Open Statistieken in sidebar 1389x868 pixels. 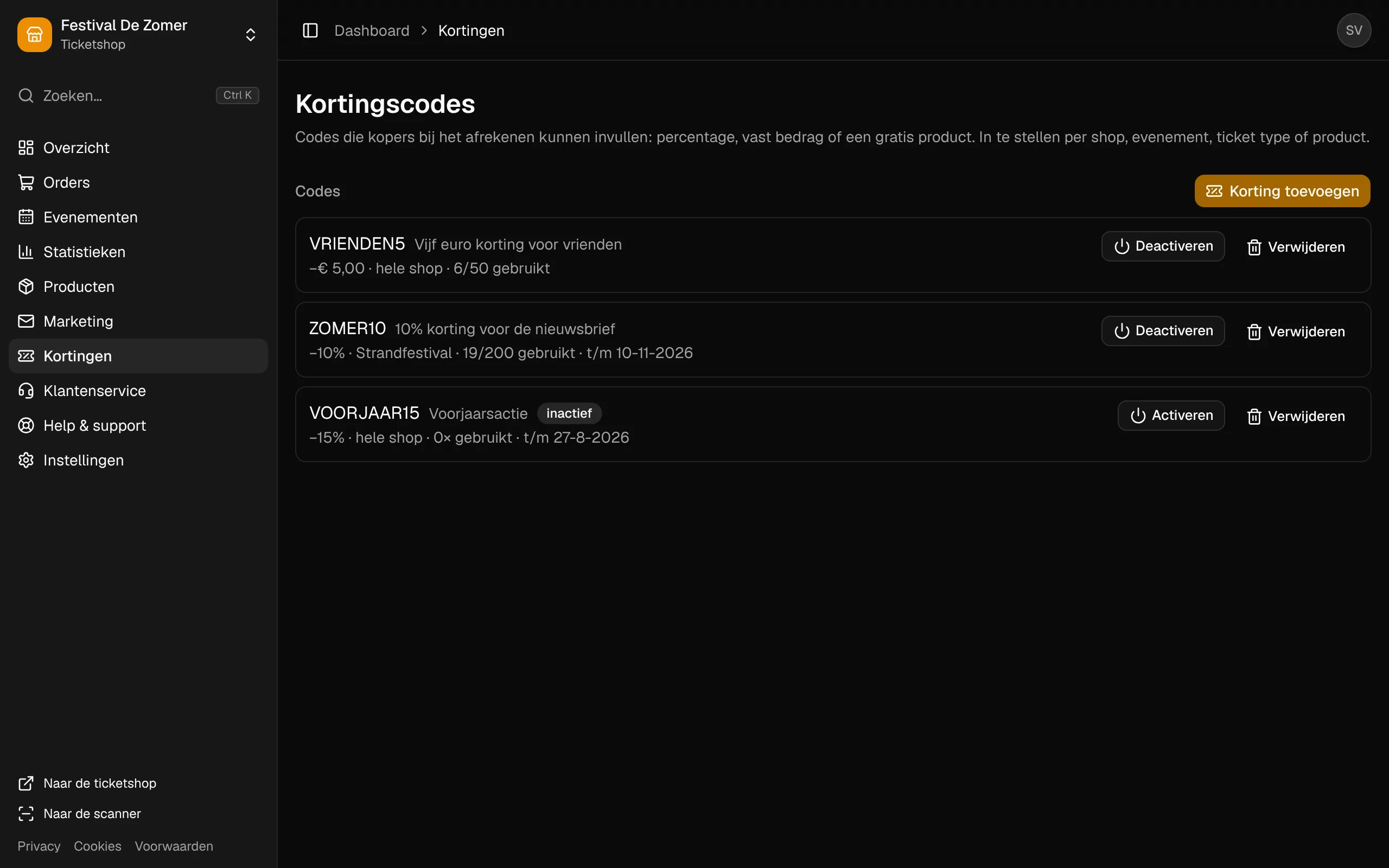[138, 252]
